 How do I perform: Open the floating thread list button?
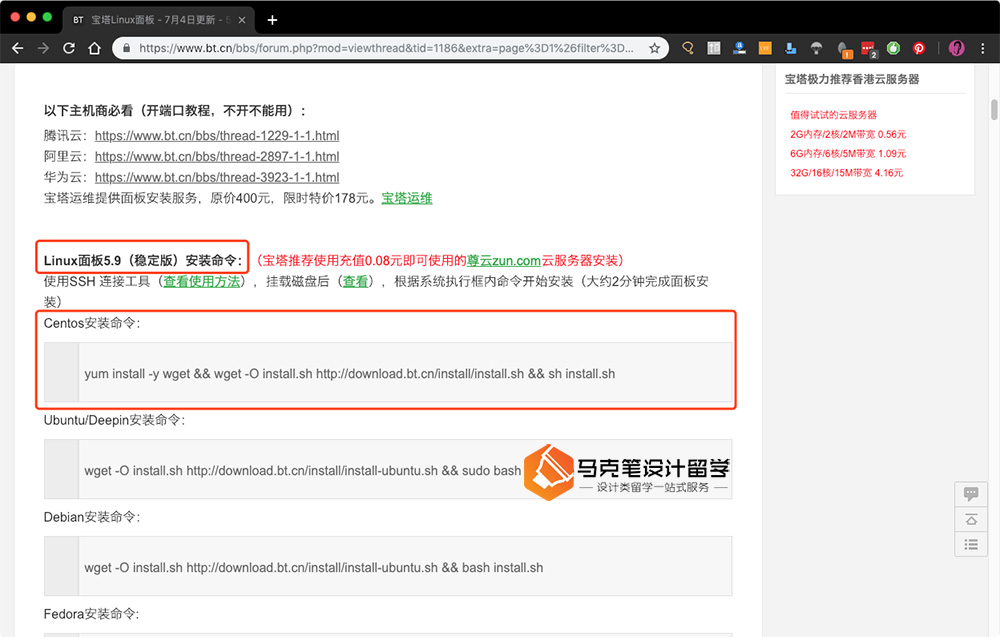click(971, 545)
